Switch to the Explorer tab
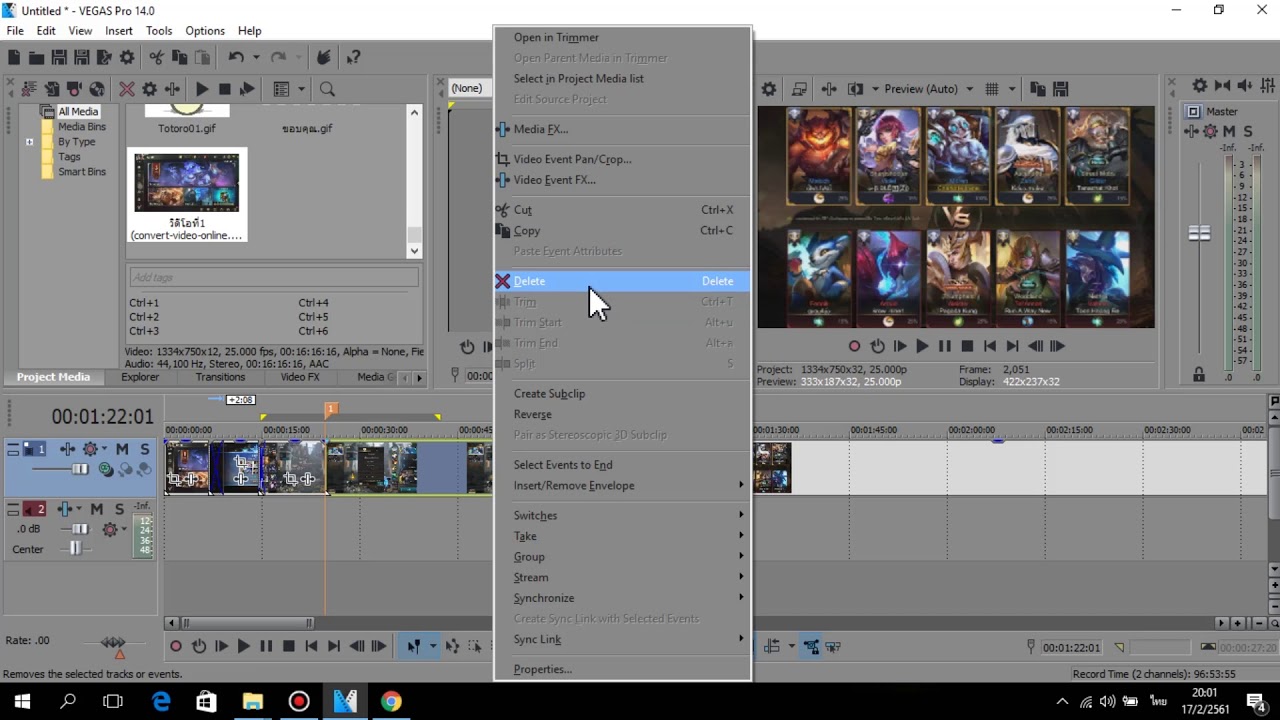1280x720 pixels. tap(140, 377)
